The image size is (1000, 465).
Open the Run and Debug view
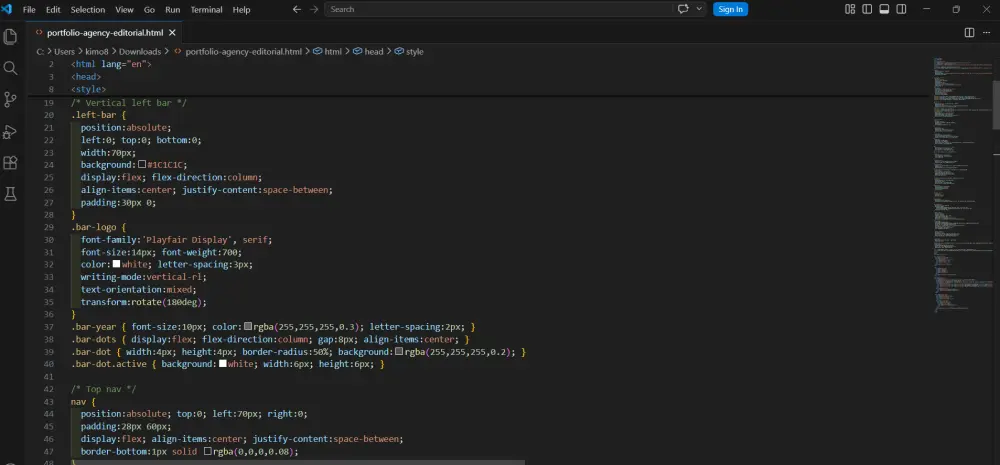point(10,131)
